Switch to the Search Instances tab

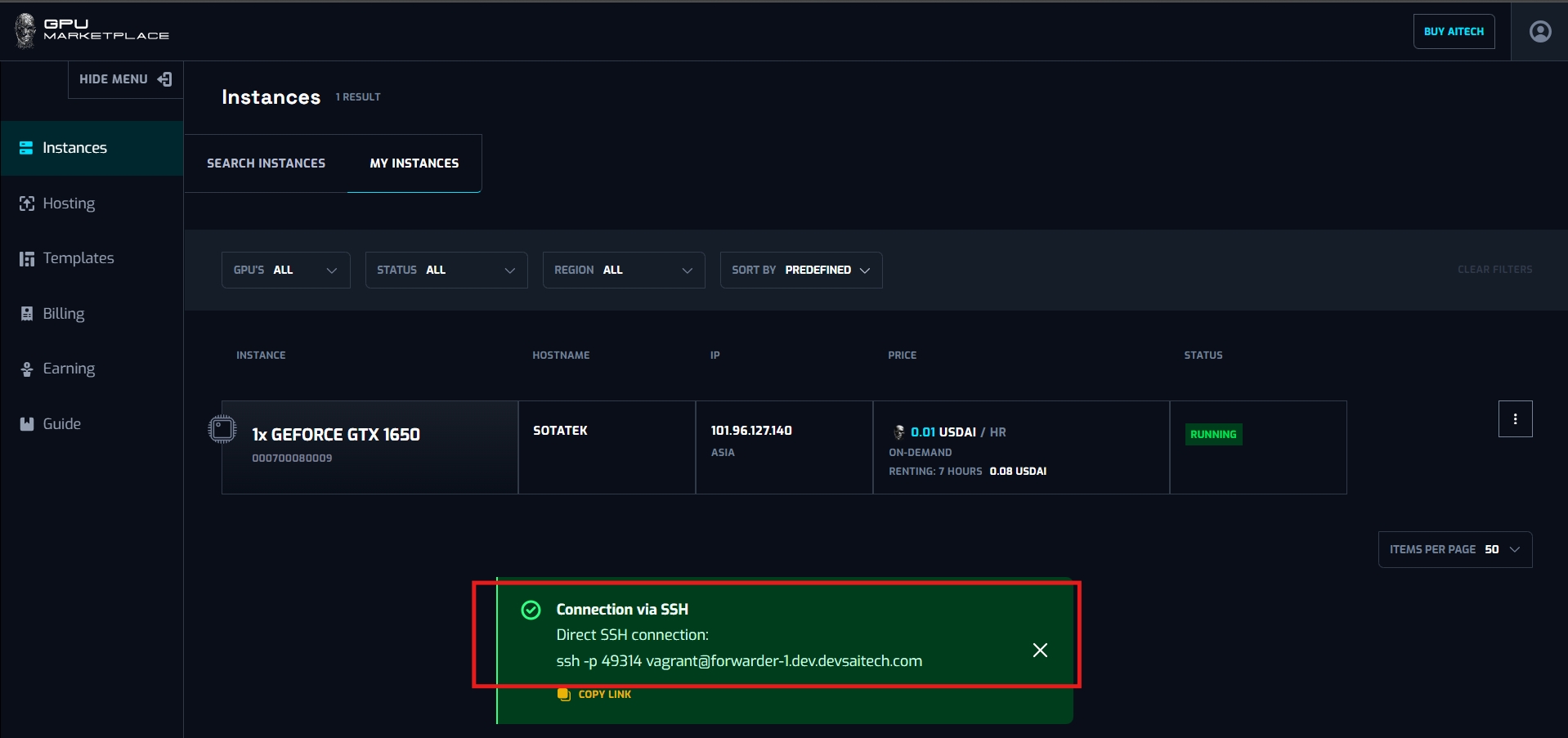click(x=266, y=163)
